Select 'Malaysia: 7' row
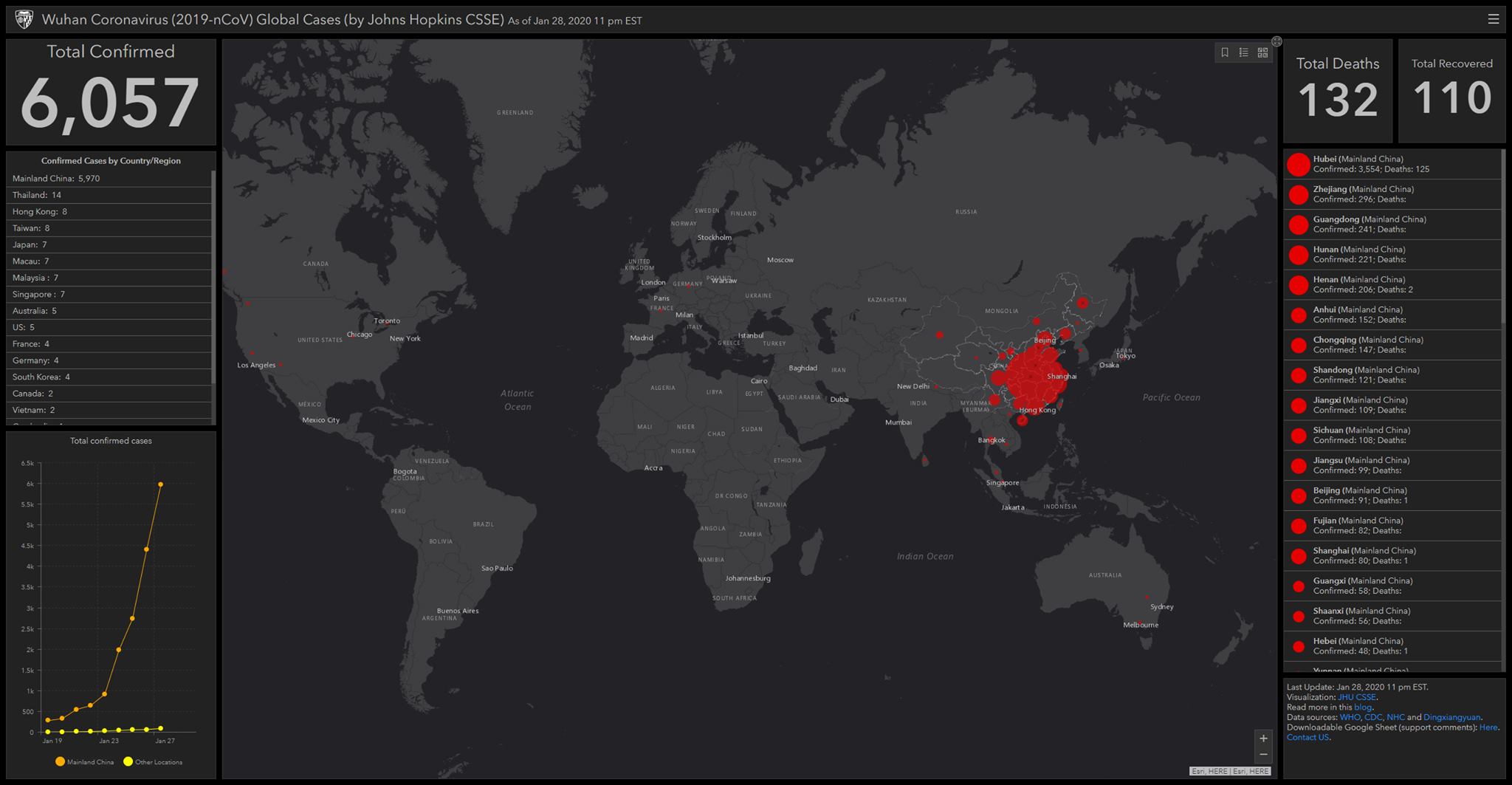 109,278
